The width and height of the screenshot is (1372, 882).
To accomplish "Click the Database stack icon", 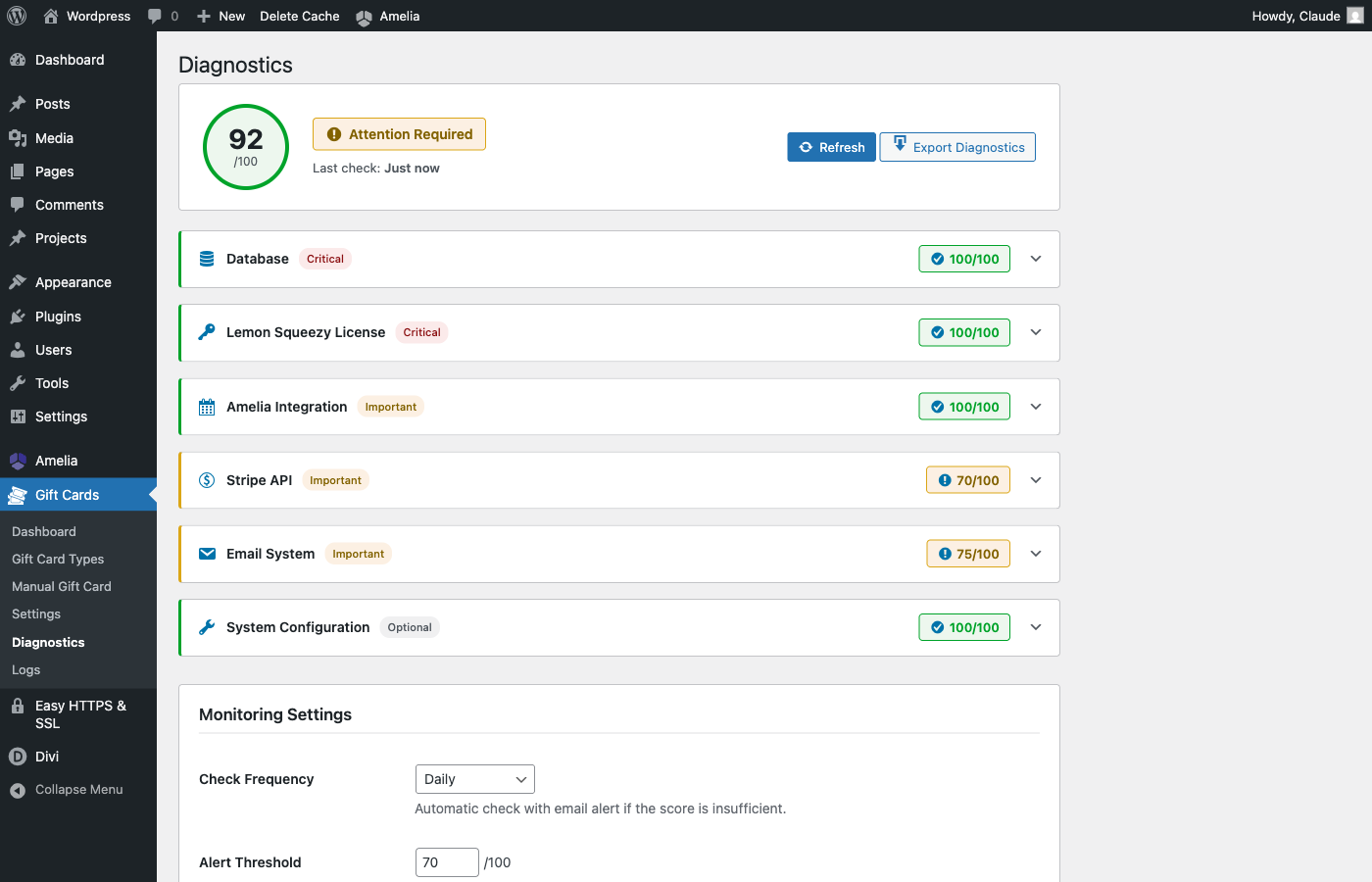I will point(207,259).
